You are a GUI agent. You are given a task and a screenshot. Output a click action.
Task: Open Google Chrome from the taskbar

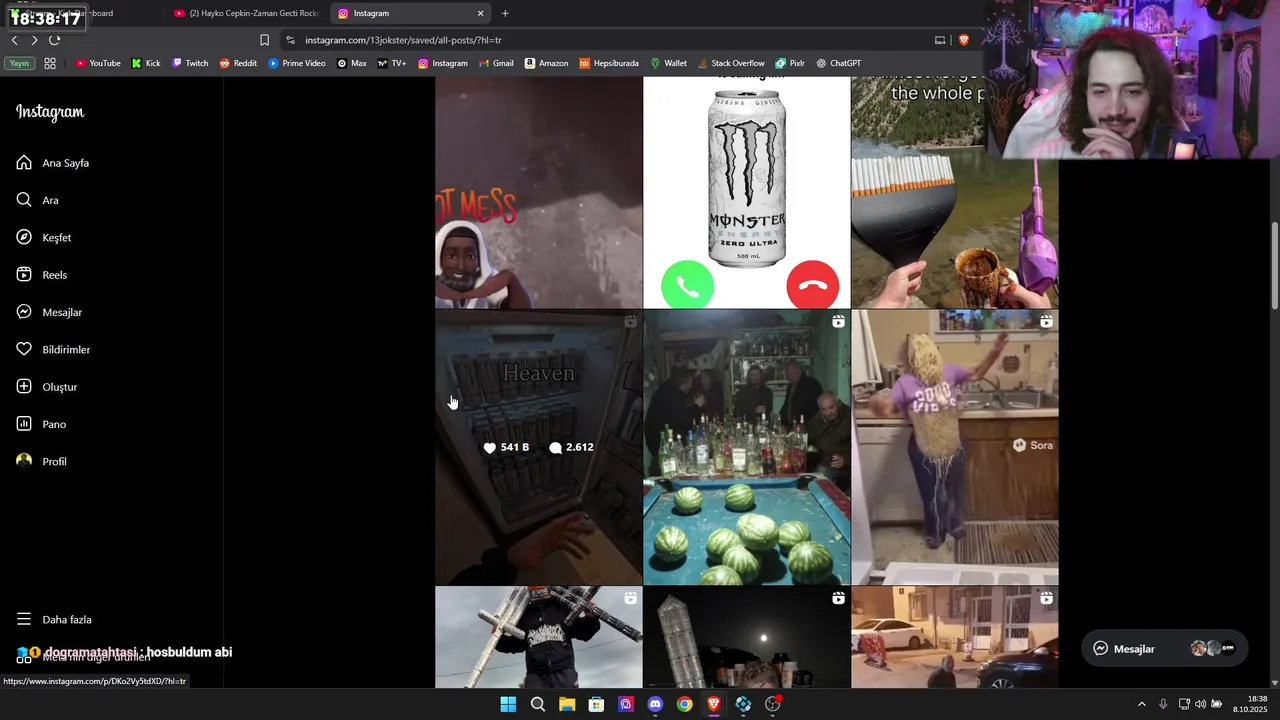[684, 704]
